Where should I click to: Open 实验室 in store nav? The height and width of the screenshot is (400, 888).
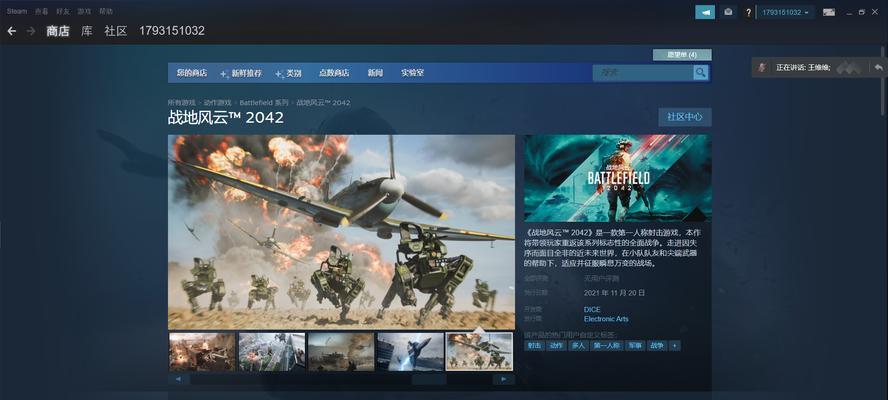[x=413, y=73]
